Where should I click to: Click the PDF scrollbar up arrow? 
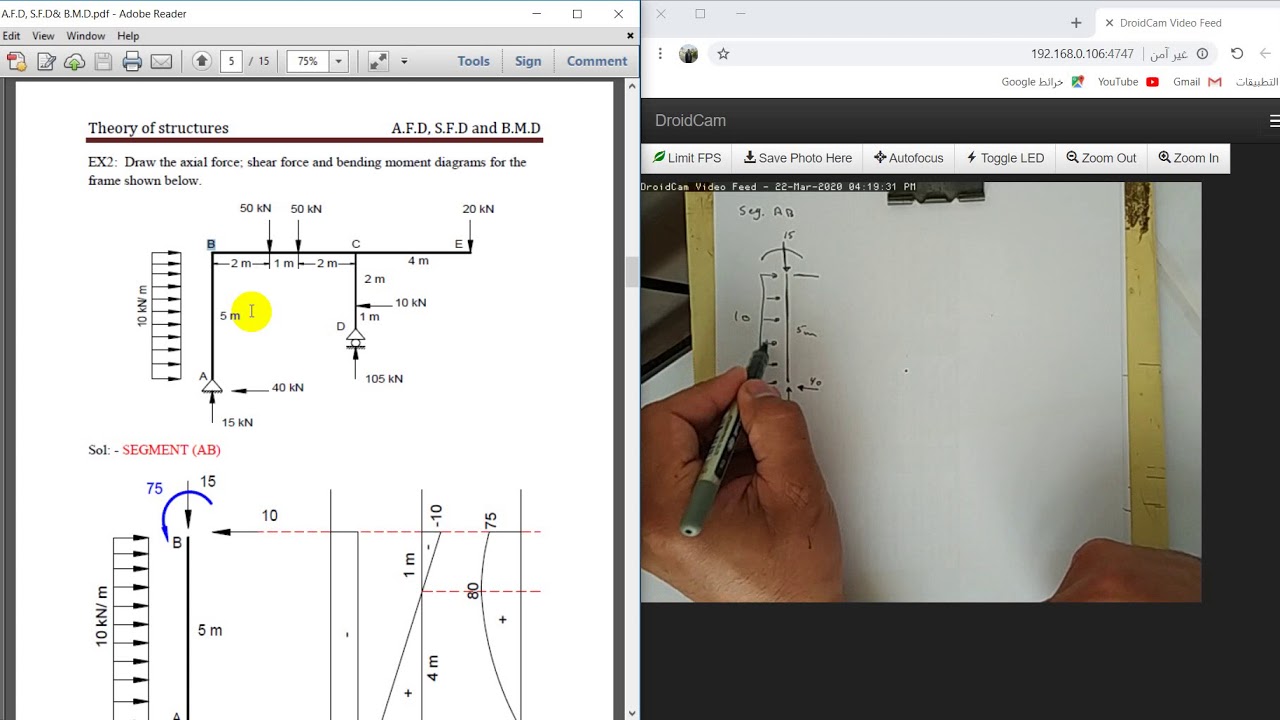click(631, 87)
